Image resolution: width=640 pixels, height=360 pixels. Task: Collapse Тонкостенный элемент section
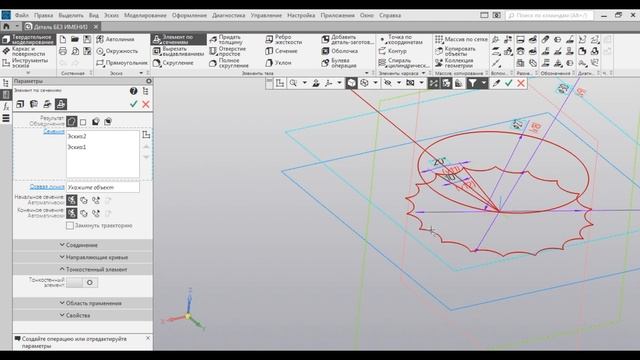click(x=83, y=269)
